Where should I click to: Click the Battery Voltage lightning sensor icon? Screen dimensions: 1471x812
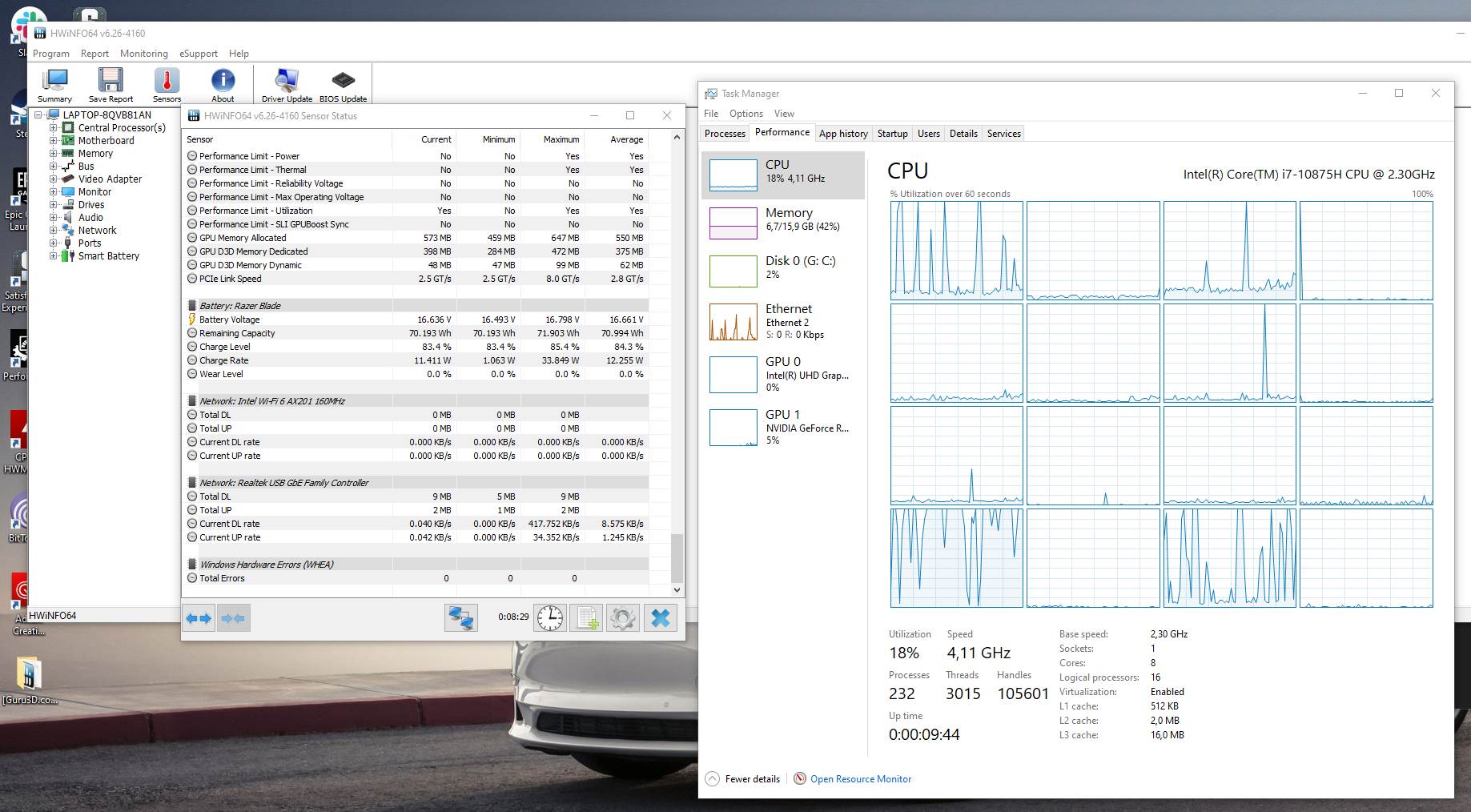pyautogui.click(x=192, y=320)
